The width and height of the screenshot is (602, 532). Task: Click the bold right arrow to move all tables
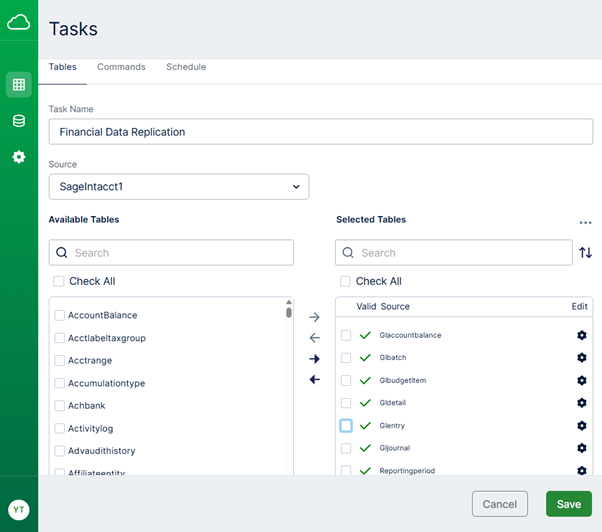pos(314,359)
